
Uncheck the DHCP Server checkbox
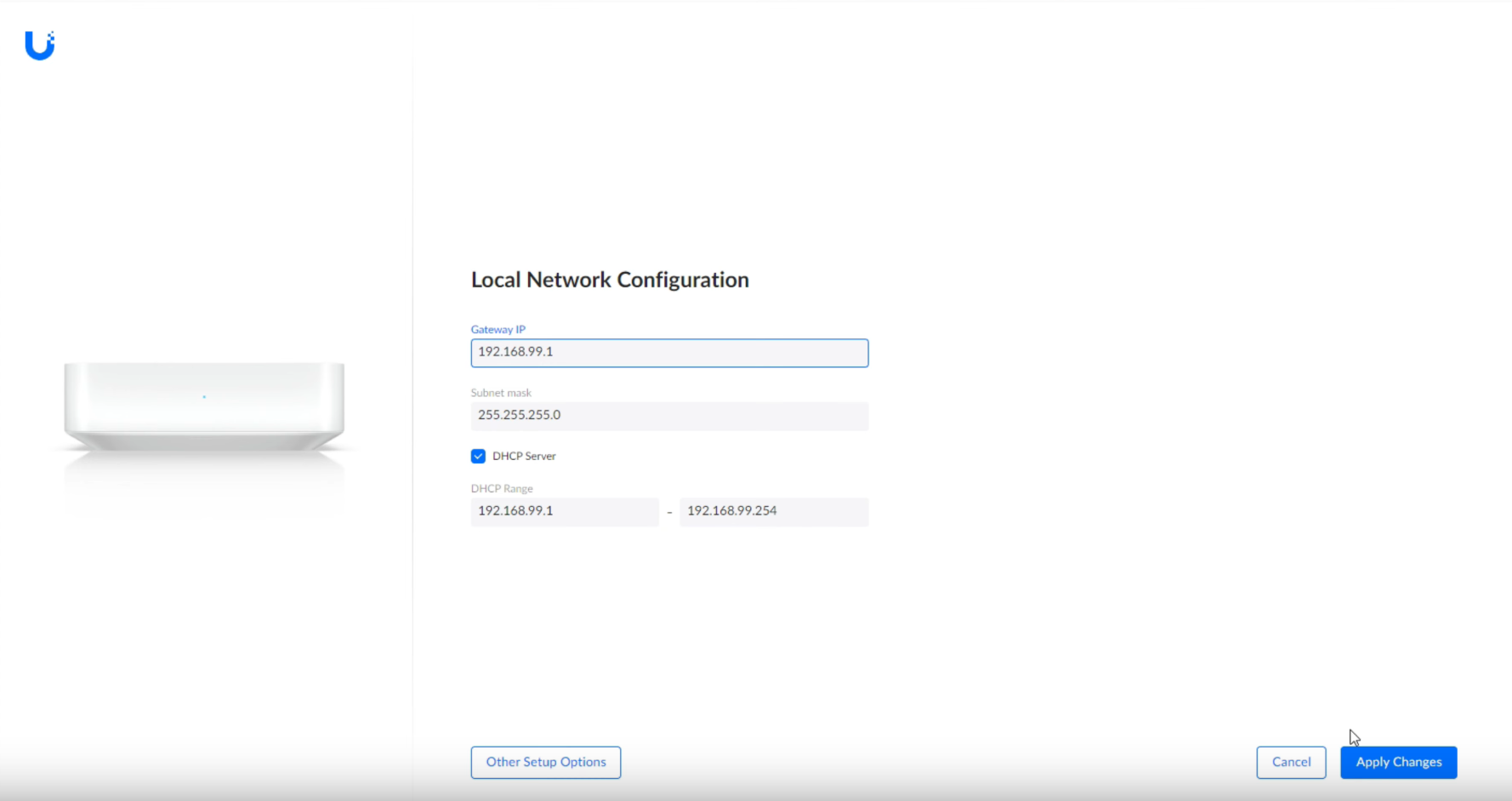point(478,457)
